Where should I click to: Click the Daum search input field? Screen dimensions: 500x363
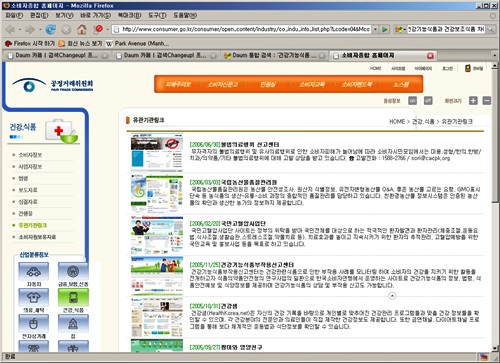[446, 30]
